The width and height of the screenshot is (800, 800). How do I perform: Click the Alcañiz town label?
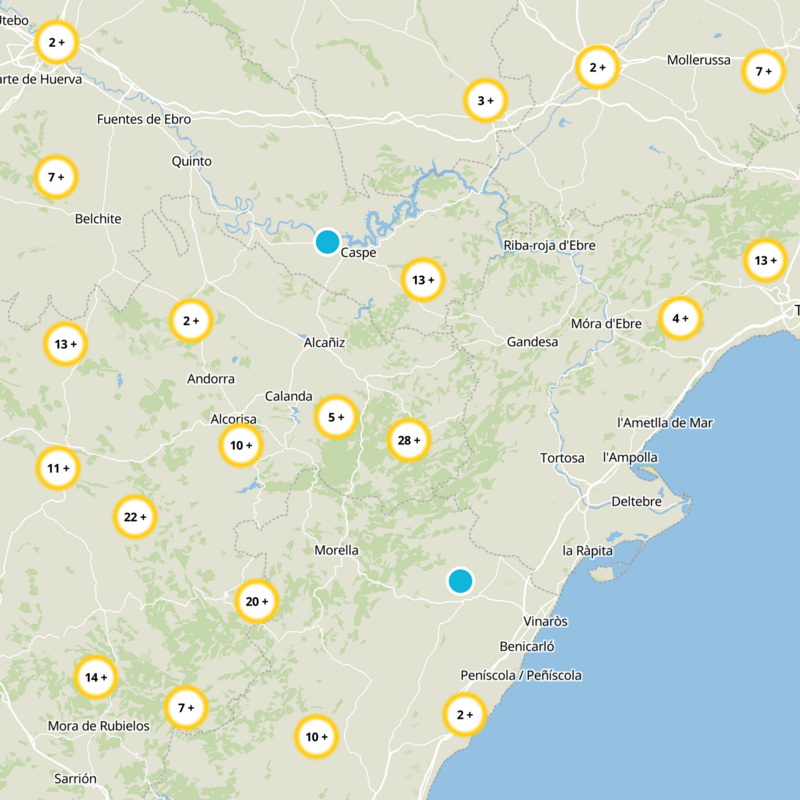coord(324,342)
